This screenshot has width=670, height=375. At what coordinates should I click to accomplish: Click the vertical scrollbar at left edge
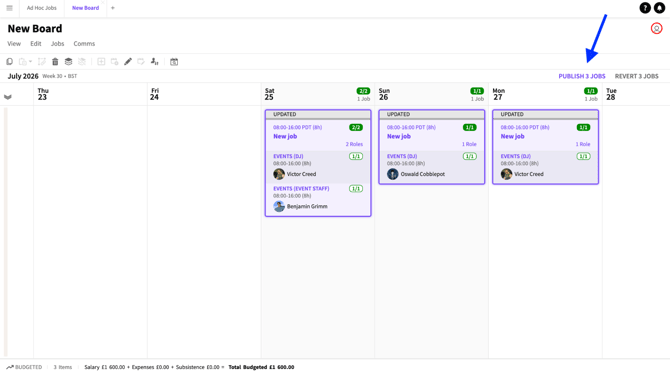6,231
